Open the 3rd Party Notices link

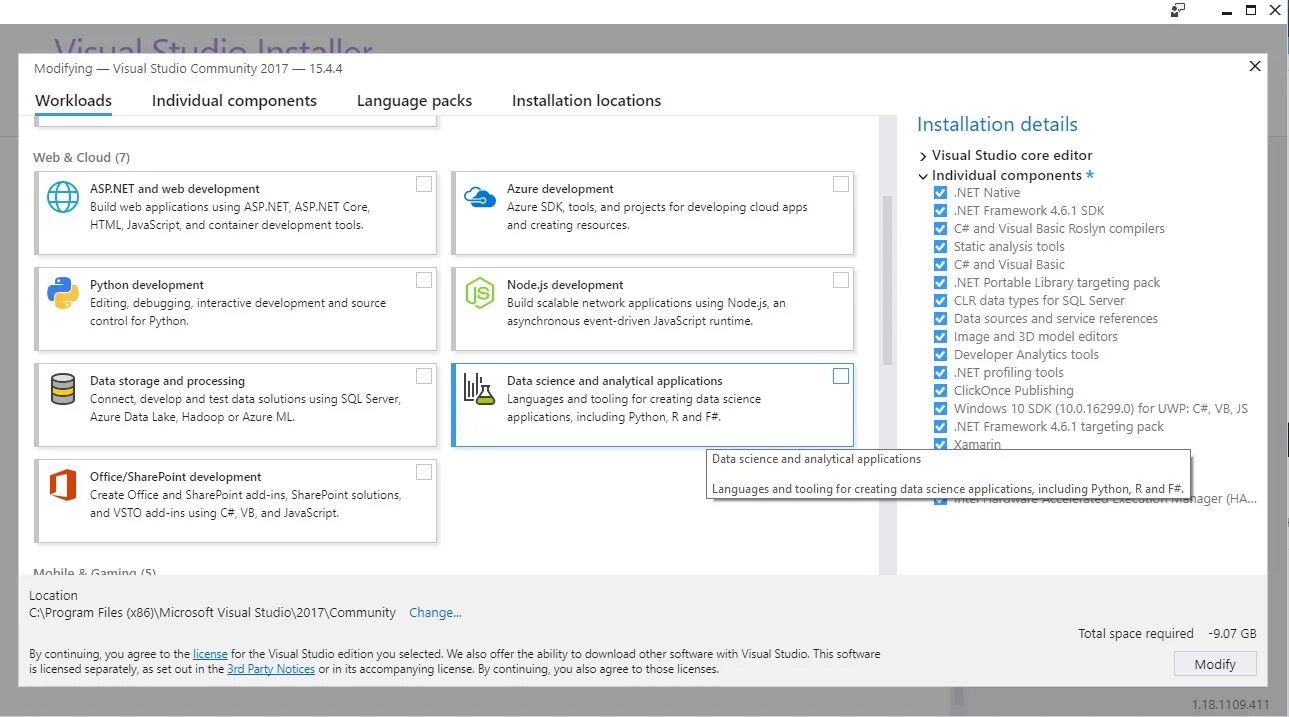click(x=271, y=669)
